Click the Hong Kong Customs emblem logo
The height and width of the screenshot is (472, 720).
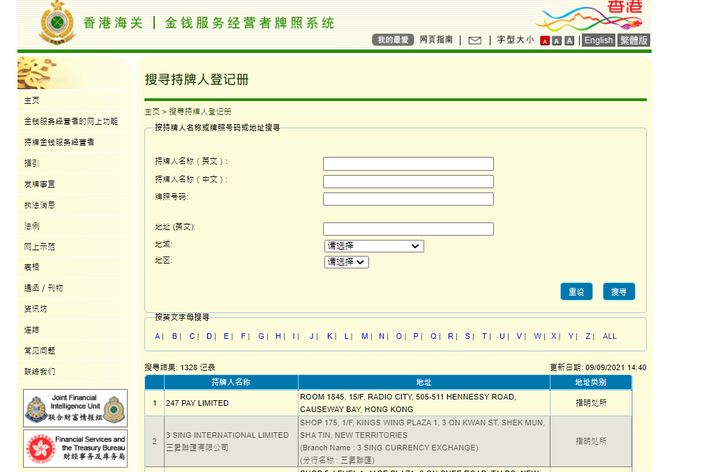pyautogui.click(x=56, y=22)
